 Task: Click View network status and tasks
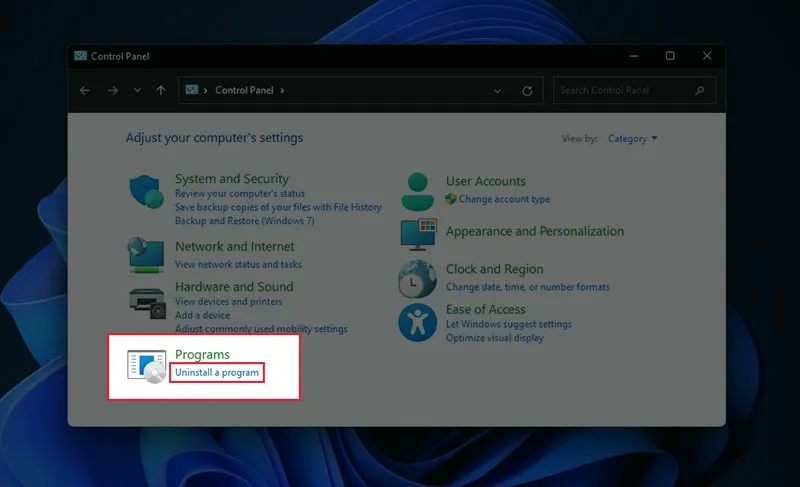pos(238,265)
